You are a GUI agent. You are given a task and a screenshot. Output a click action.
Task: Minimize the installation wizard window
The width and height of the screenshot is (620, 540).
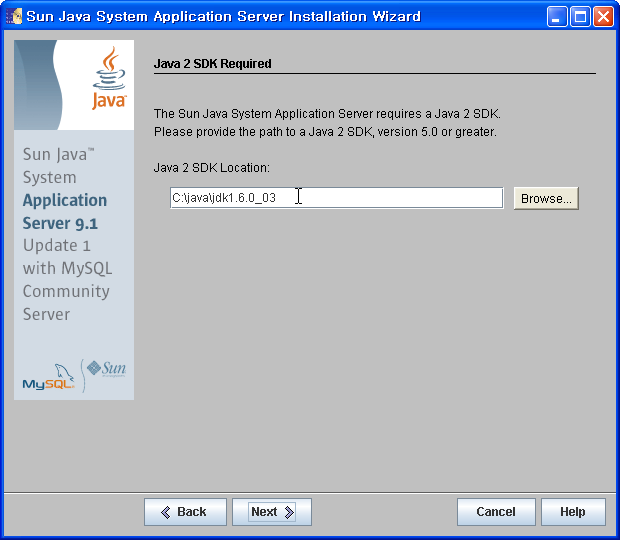tap(557, 17)
